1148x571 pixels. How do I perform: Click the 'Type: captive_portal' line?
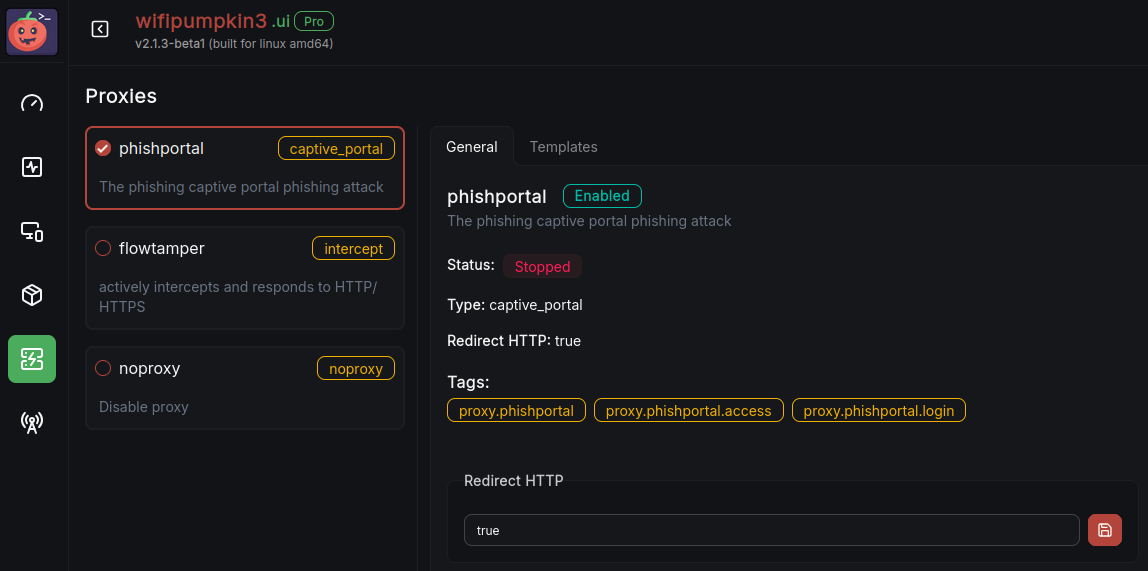click(x=515, y=305)
